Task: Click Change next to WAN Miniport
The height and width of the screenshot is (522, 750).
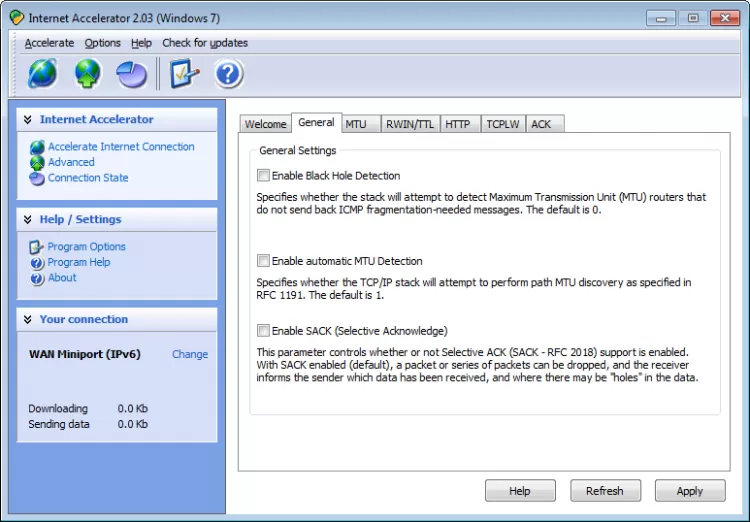Action: coord(190,354)
